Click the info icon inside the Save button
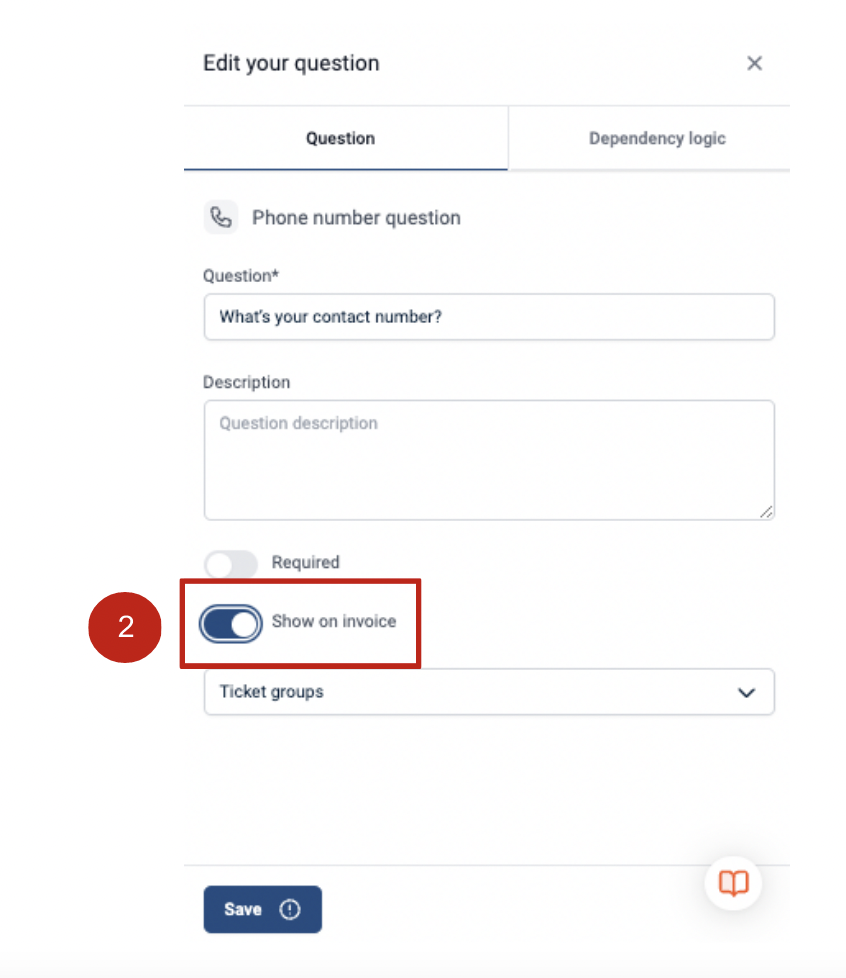The width and height of the screenshot is (846, 978). click(x=289, y=909)
